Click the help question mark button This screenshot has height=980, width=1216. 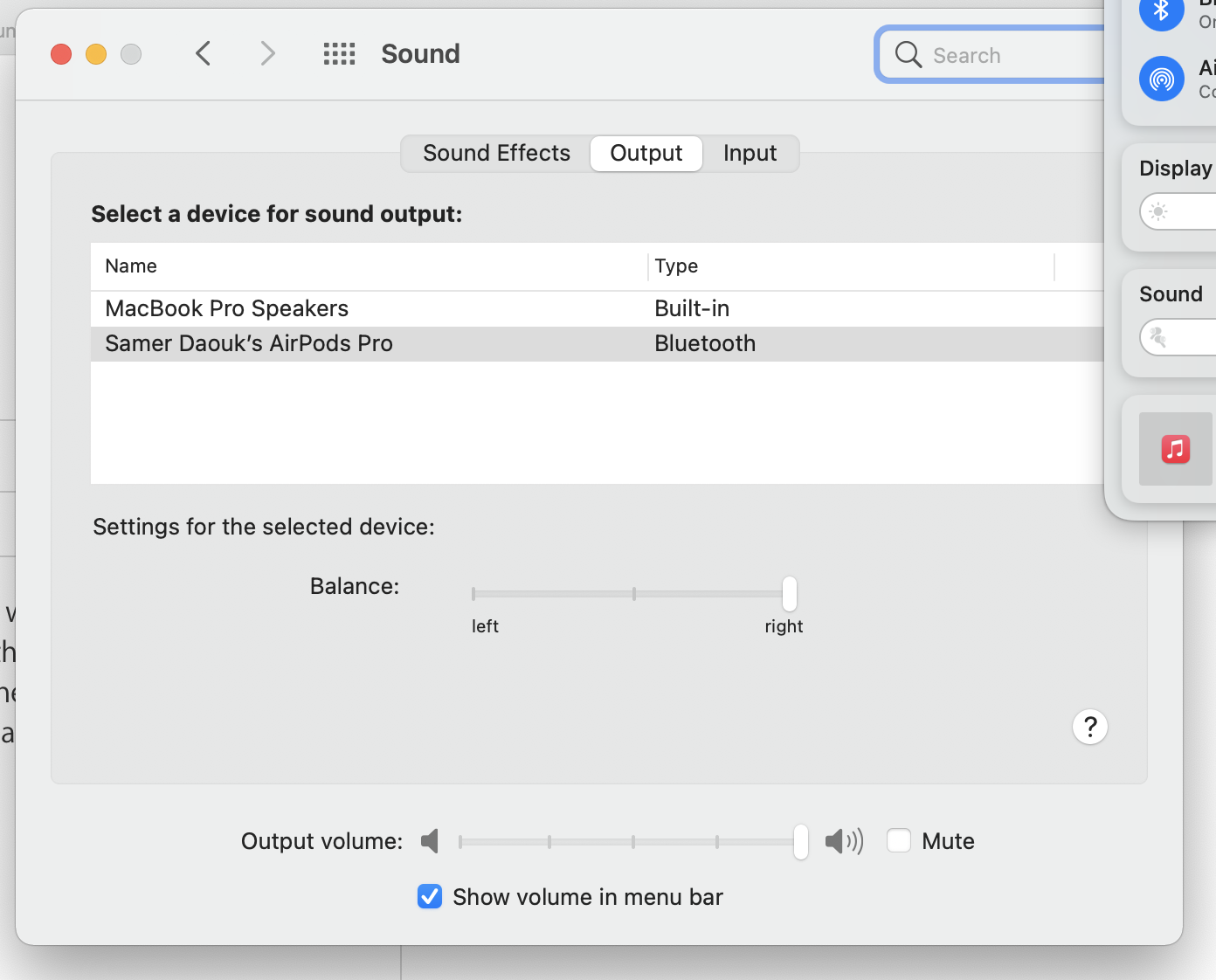click(x=1089, y=727)
